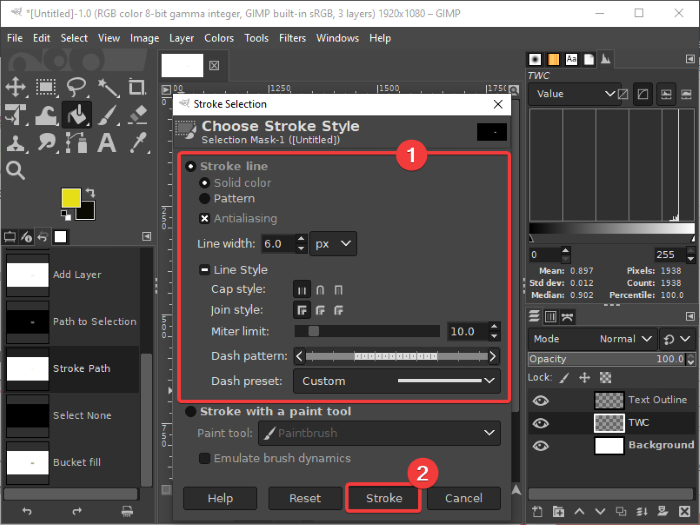Select the Zoom magnifier tool

pos(16,171)
